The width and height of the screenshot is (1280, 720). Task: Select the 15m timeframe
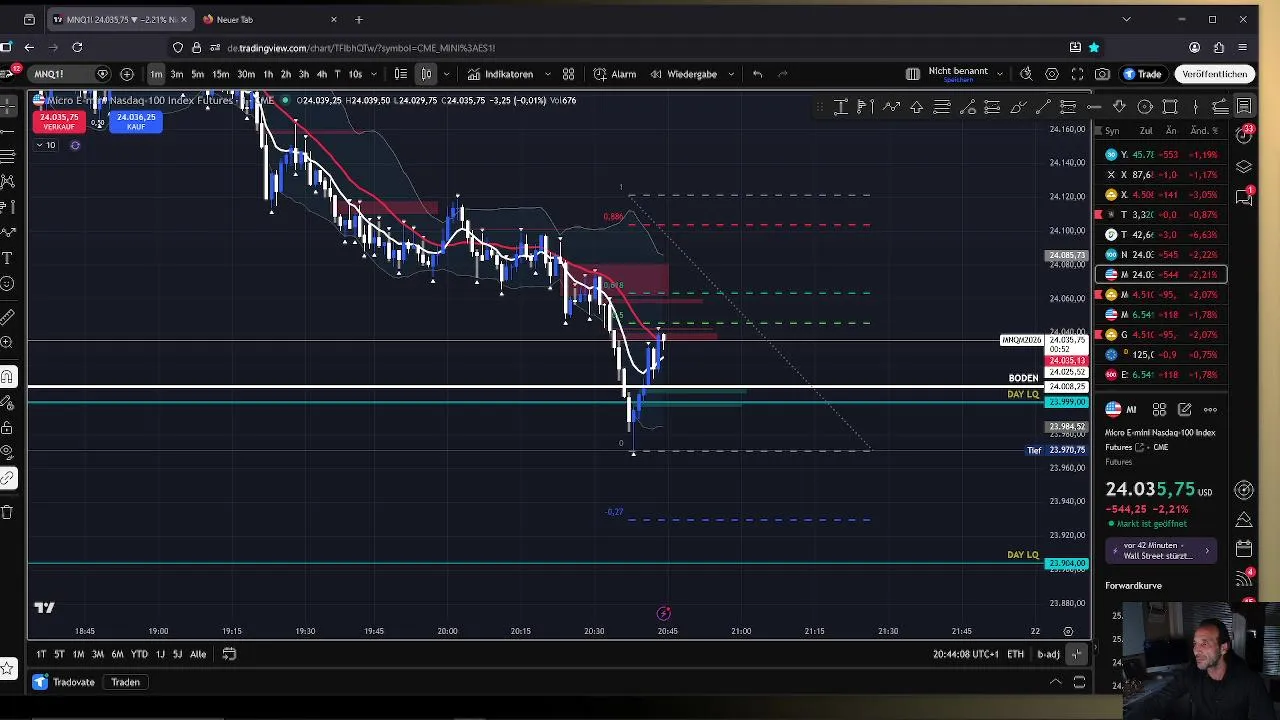coord(220,74)
